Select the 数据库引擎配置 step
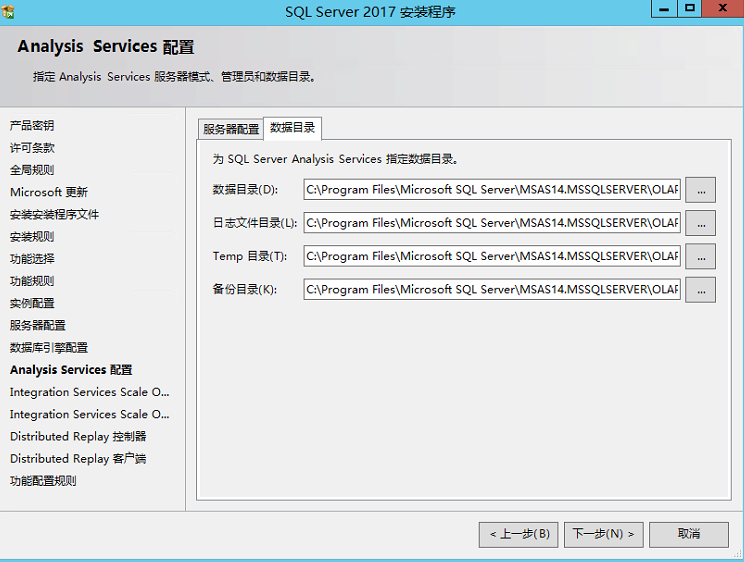744x562 pixels. coord(49,347)
